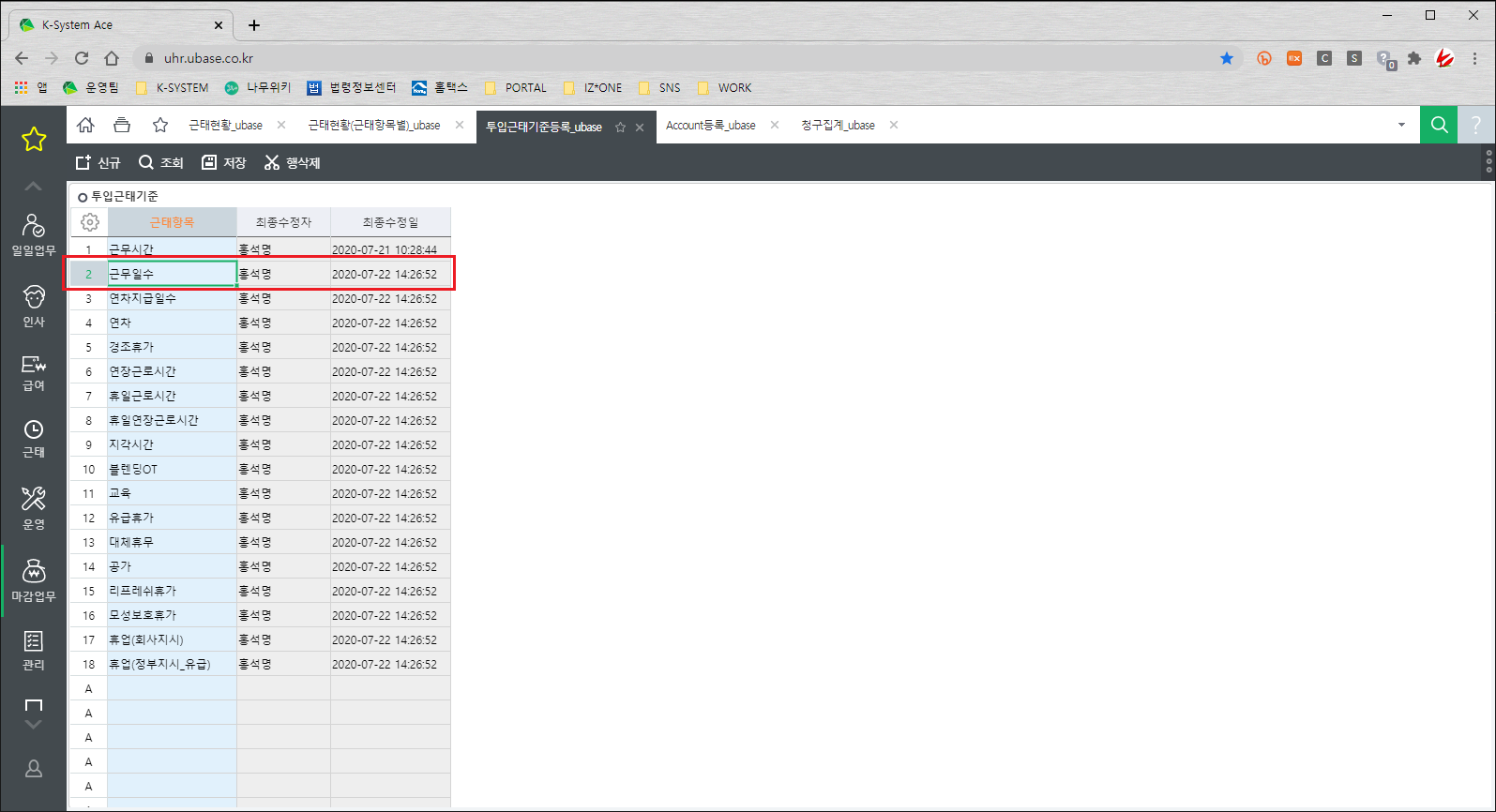Open help question mark button
Image resolution: width=1496 pixels, height=812 pixels.
tap(1476, 125)
